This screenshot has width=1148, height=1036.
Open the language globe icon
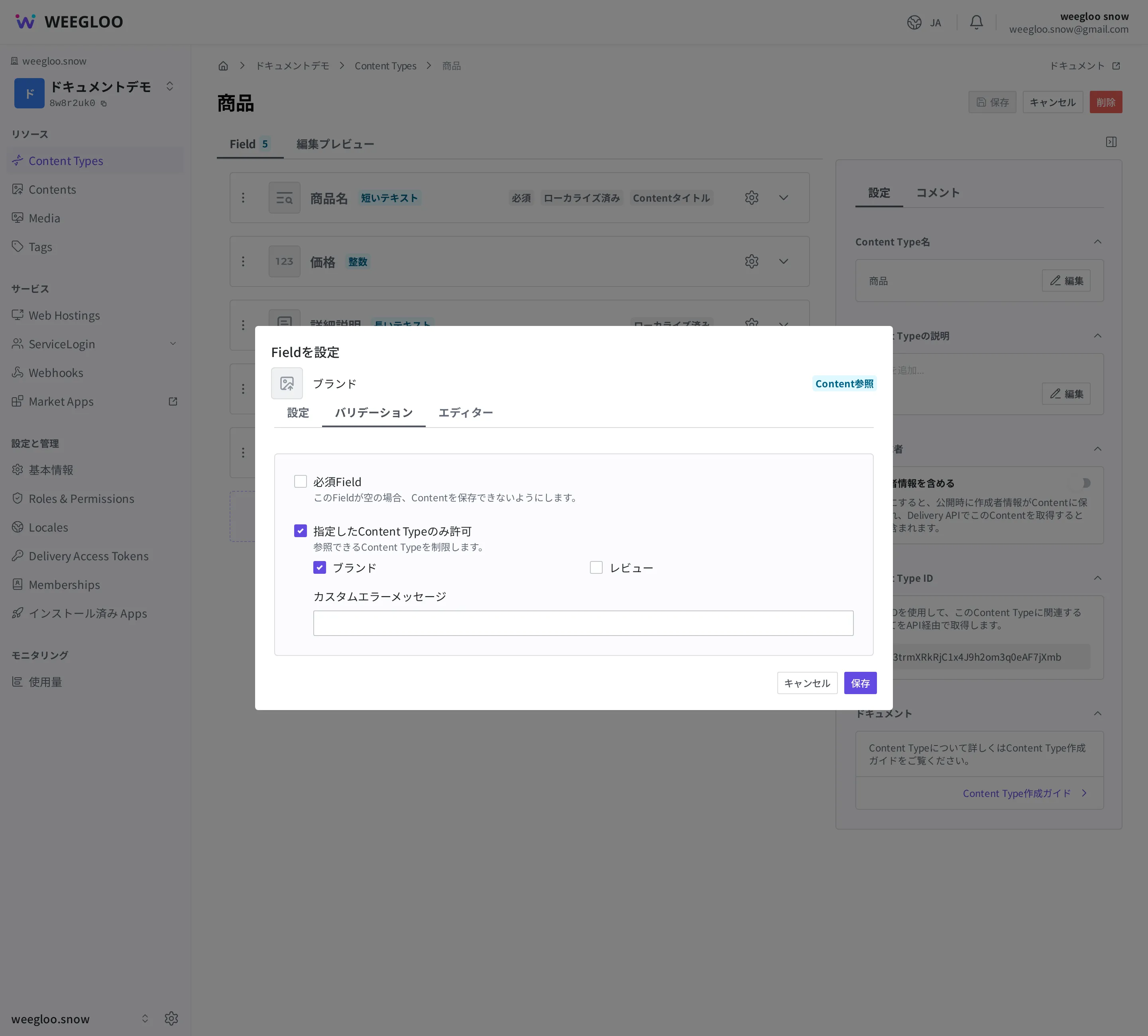coord(914,23)
